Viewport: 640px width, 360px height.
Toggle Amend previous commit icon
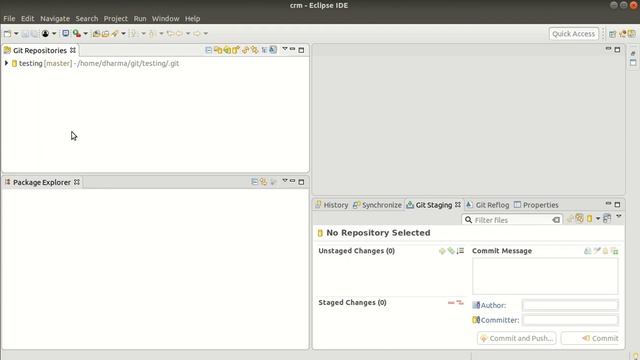(x=587, y=251)
